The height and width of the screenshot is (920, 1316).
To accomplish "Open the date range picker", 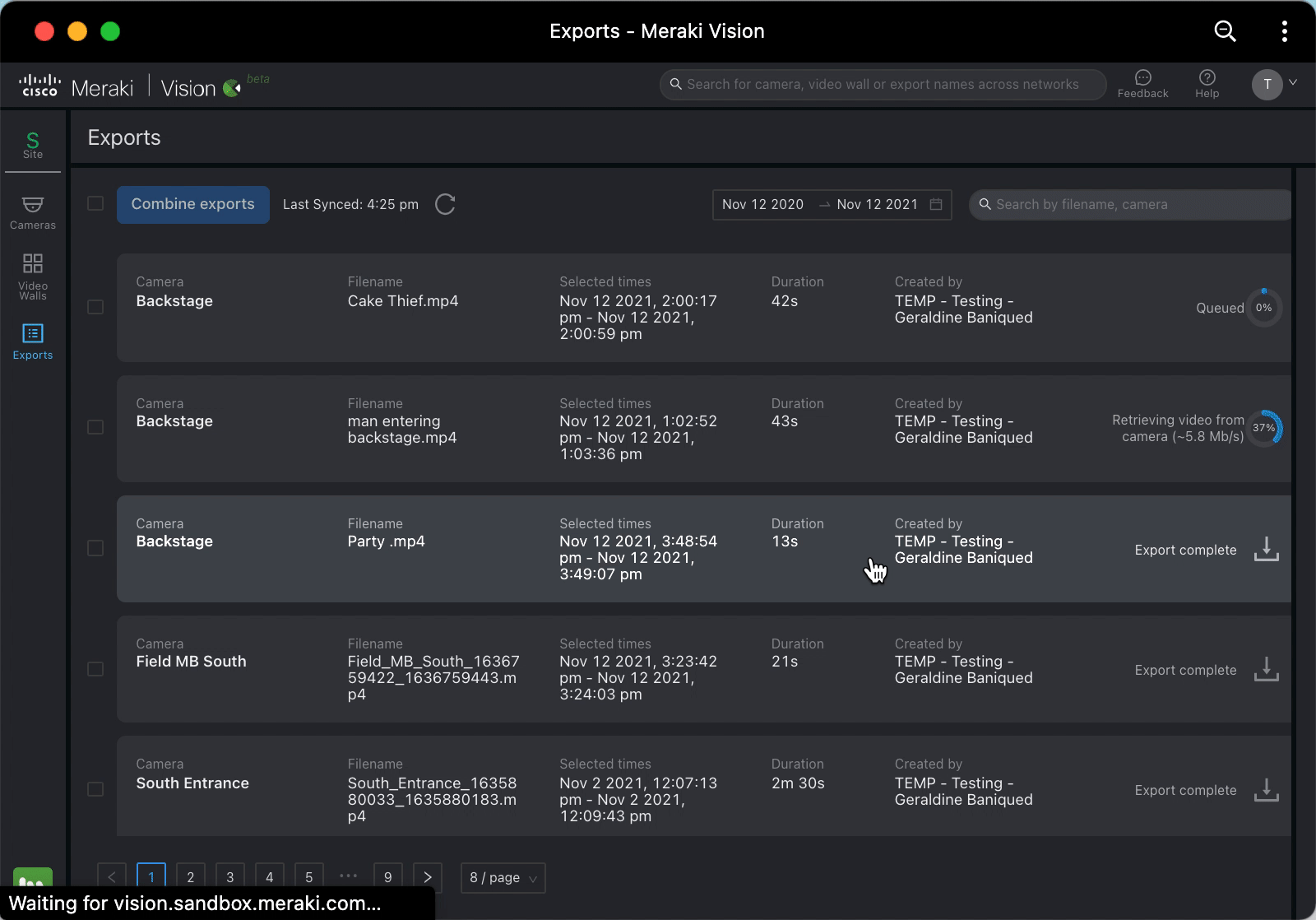I will point(831,205).
